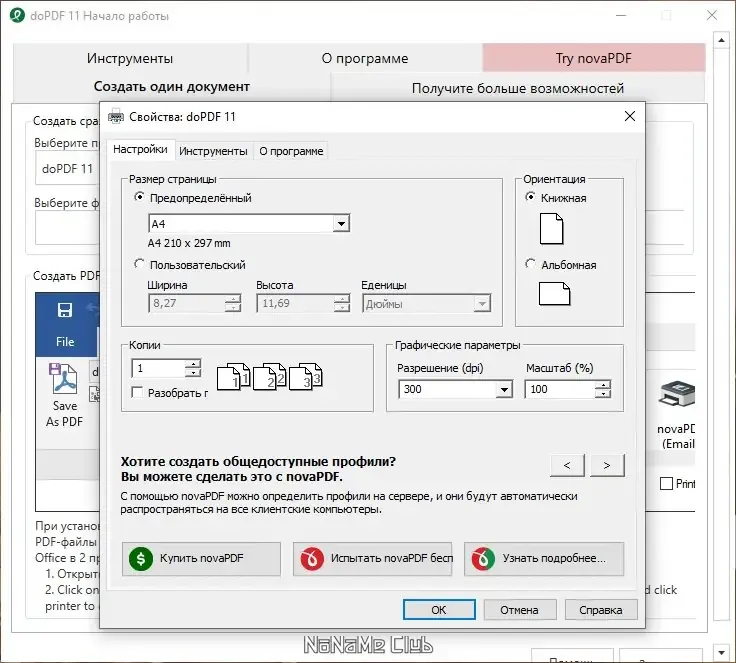The width and height of the screenshot is (736, 663).
Task: Increase the number of copies
Action: (x=193, y=363)
